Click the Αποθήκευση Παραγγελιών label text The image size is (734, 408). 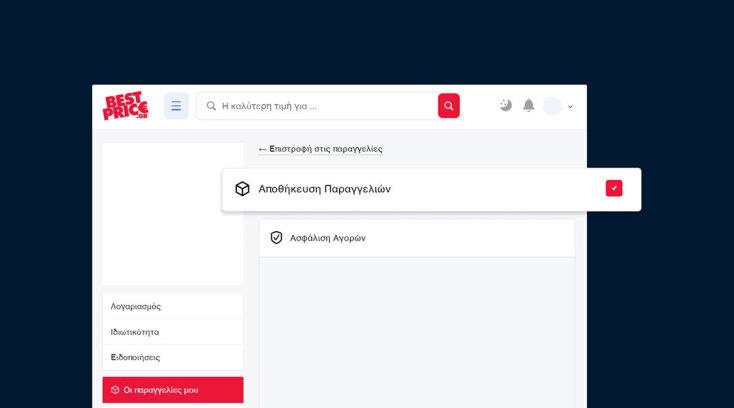click(324, 189)
